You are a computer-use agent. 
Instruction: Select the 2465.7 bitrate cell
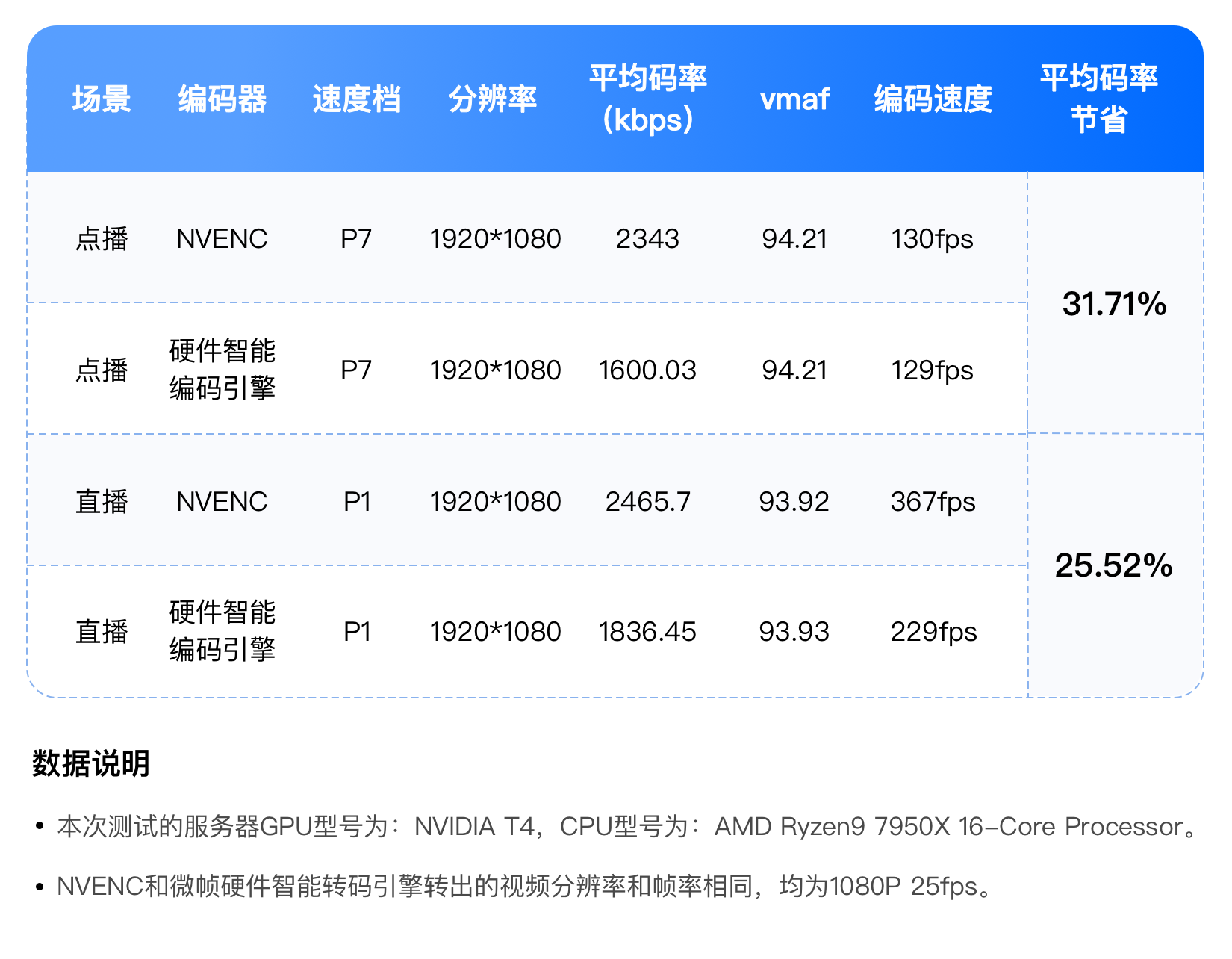coord(647,502)
